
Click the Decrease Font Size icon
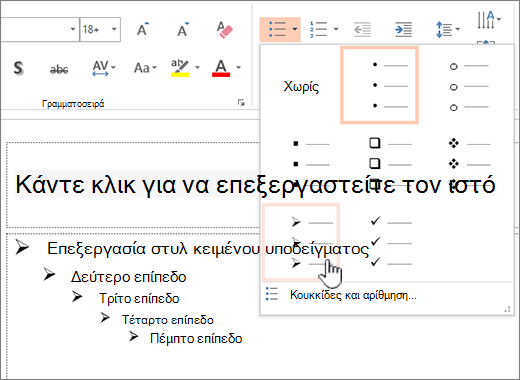click(x=183, y=30)
